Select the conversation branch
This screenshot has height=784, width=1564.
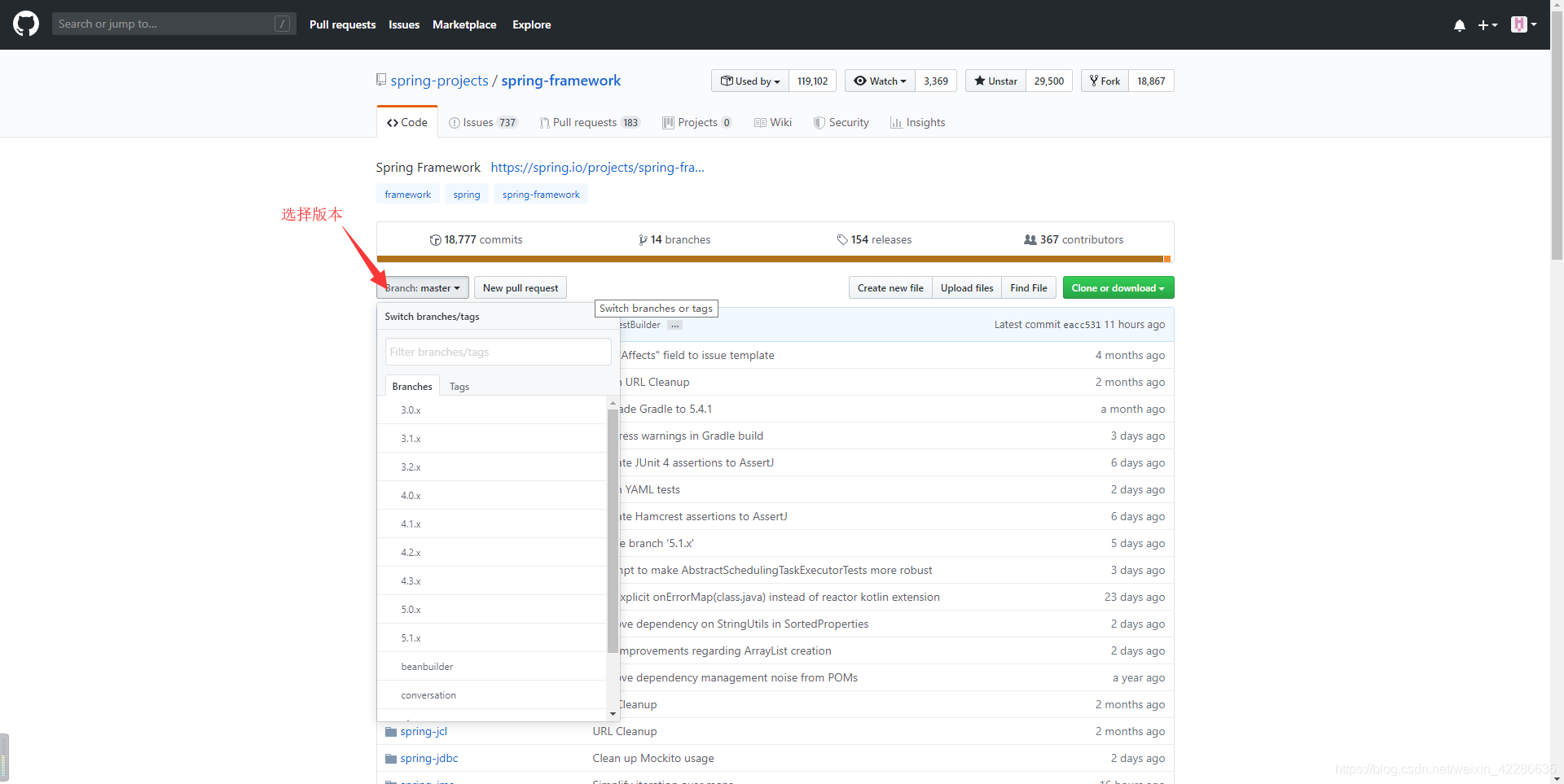[492, 695]
